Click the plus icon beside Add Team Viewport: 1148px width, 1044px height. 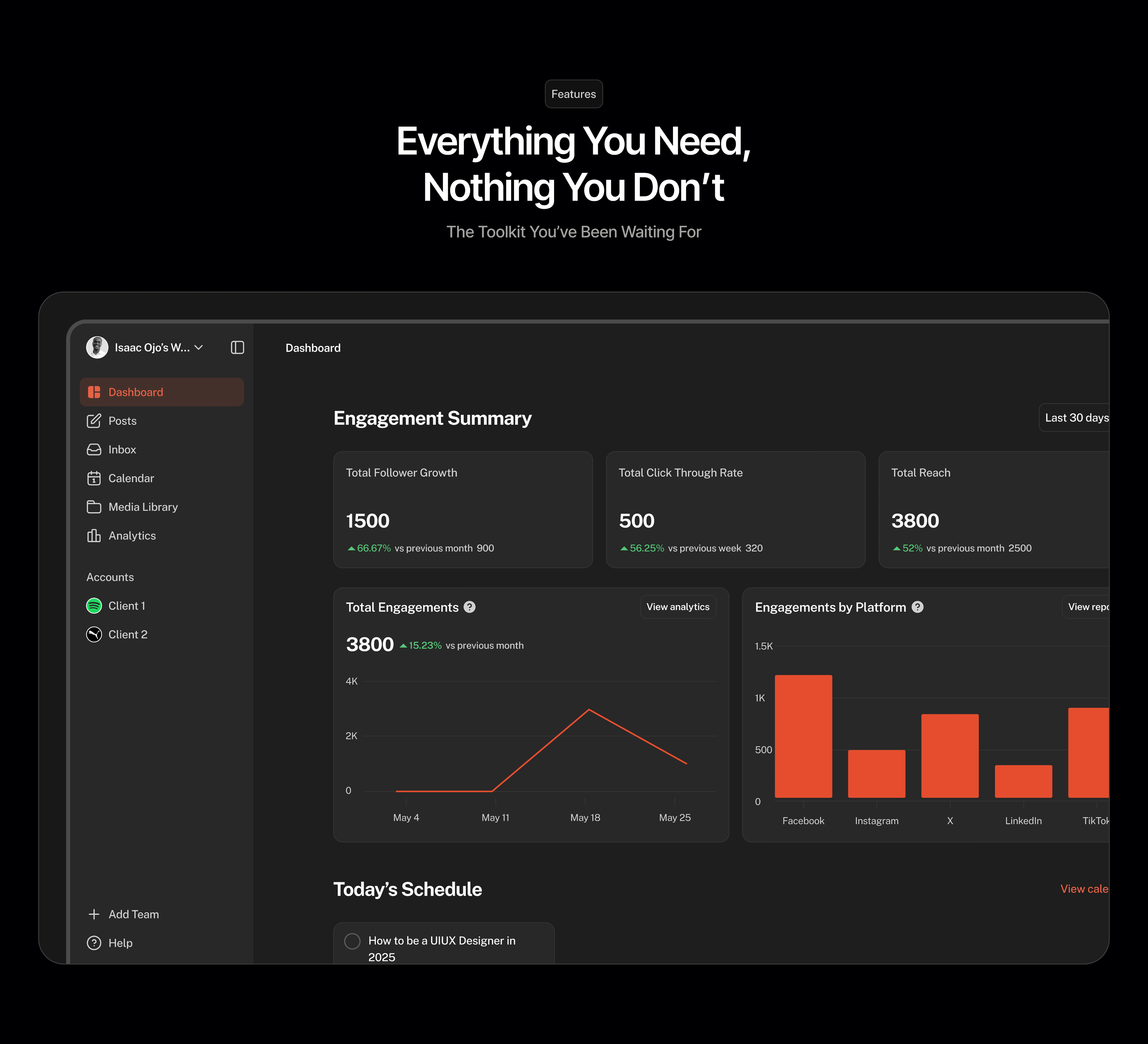click(94, 914)
